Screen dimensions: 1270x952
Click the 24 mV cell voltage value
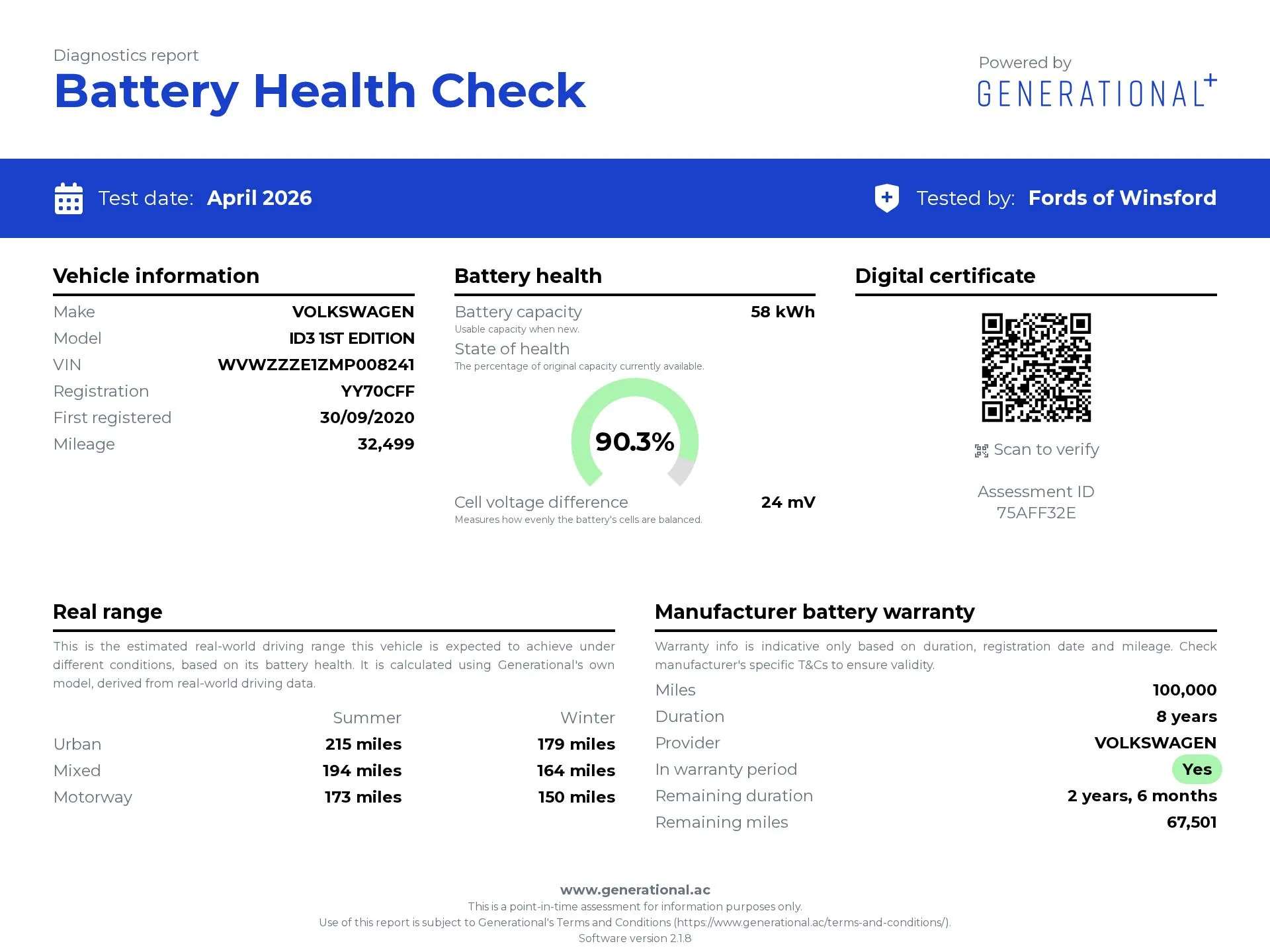point(788,502)
